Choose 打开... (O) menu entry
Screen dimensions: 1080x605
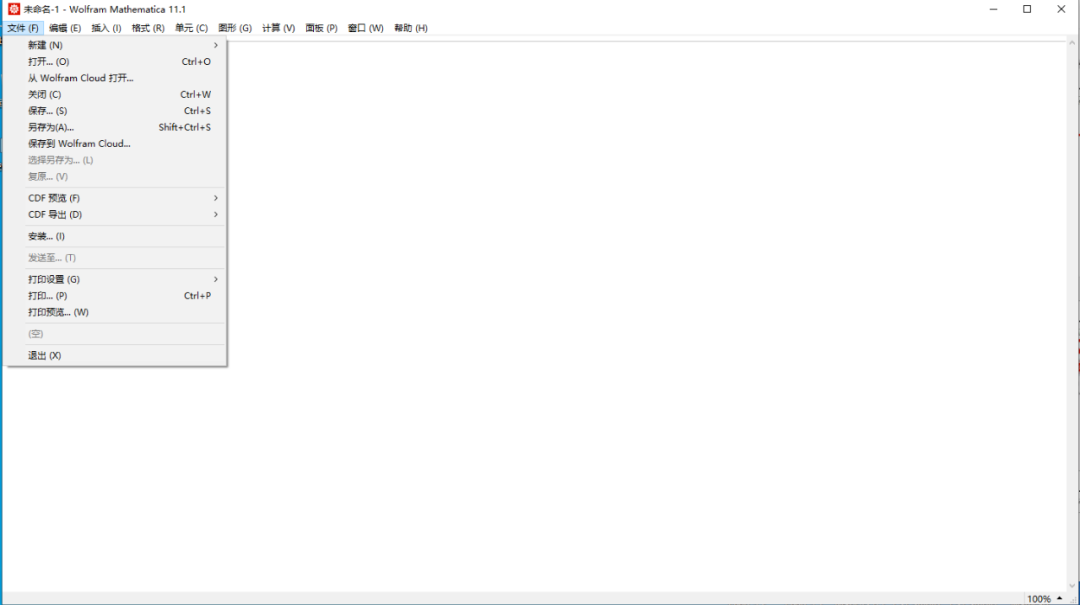pos(116,62)
